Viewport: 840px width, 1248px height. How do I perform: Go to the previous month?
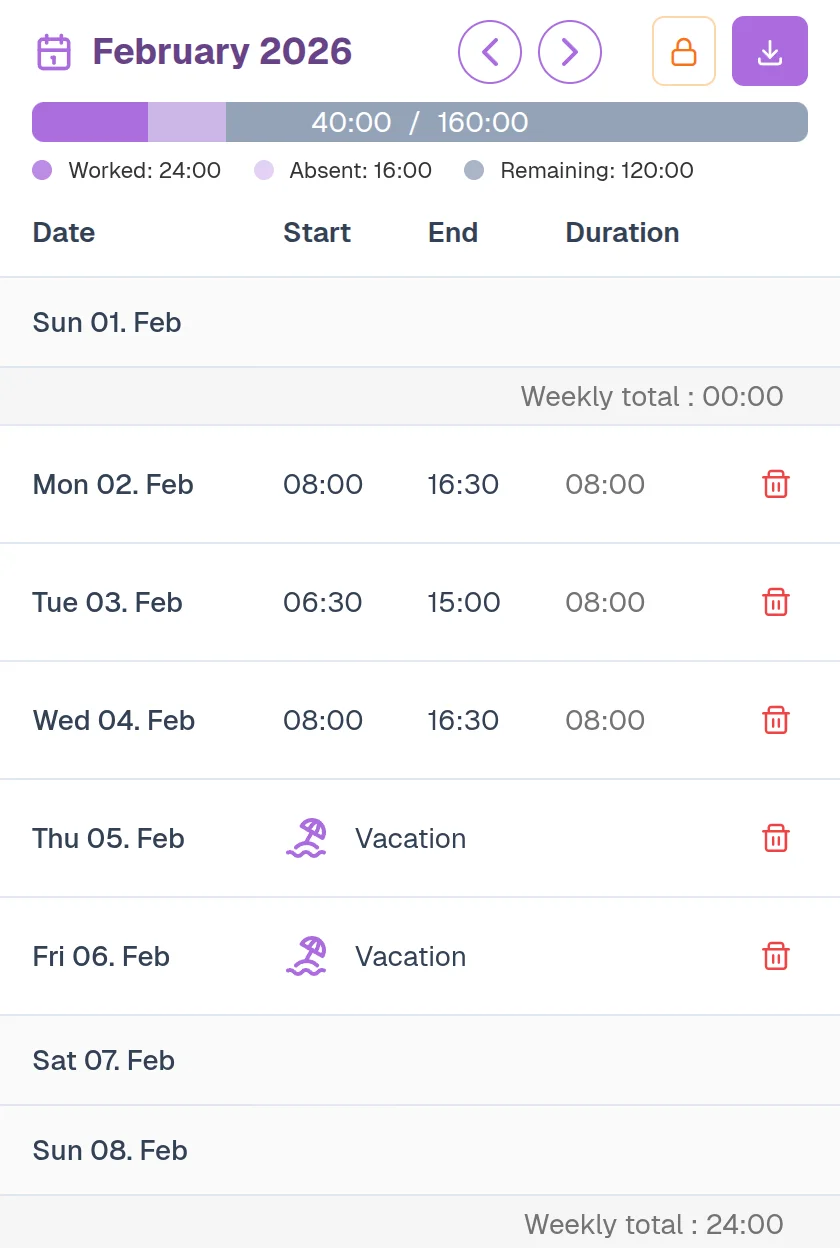click(490, 52)
